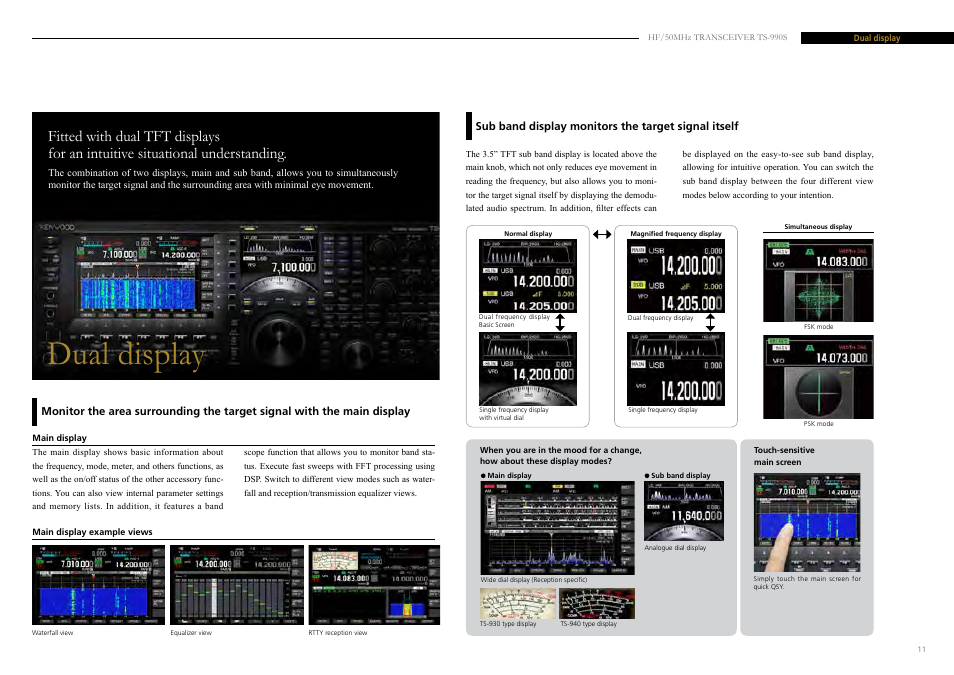Click the "Sub band display monitors the target signal itself" heading
The width and height of the screenshot is (954, 675).
pyautogui.click(x=607, y=126)
